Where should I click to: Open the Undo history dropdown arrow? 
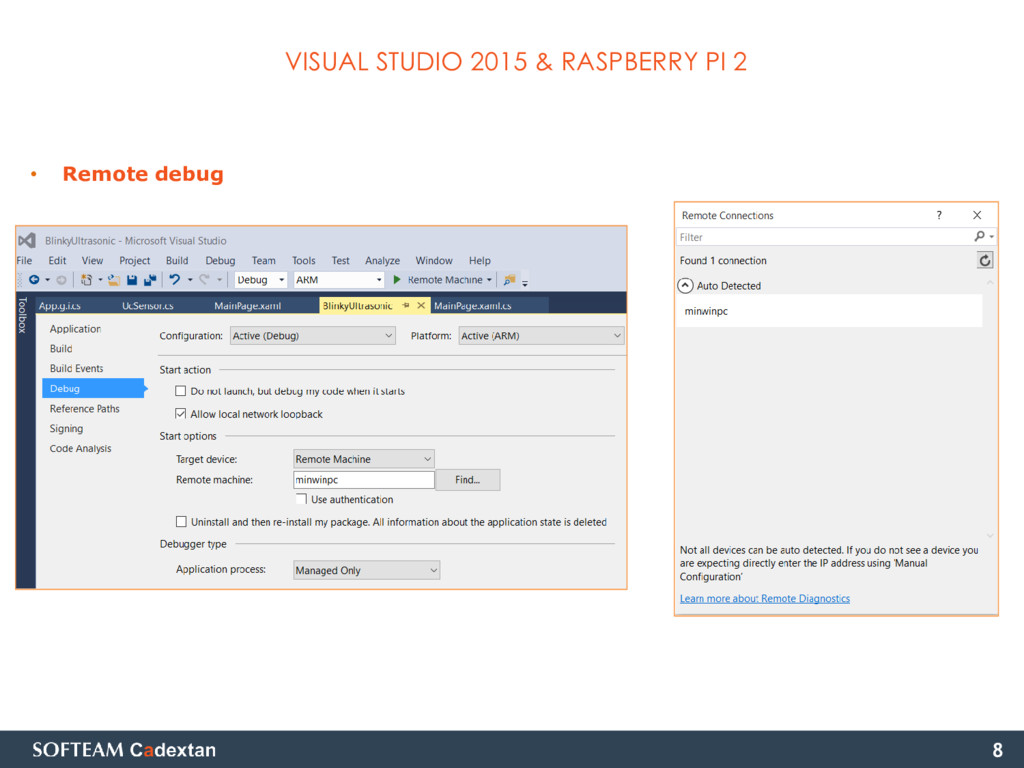[x=190, y=280]
